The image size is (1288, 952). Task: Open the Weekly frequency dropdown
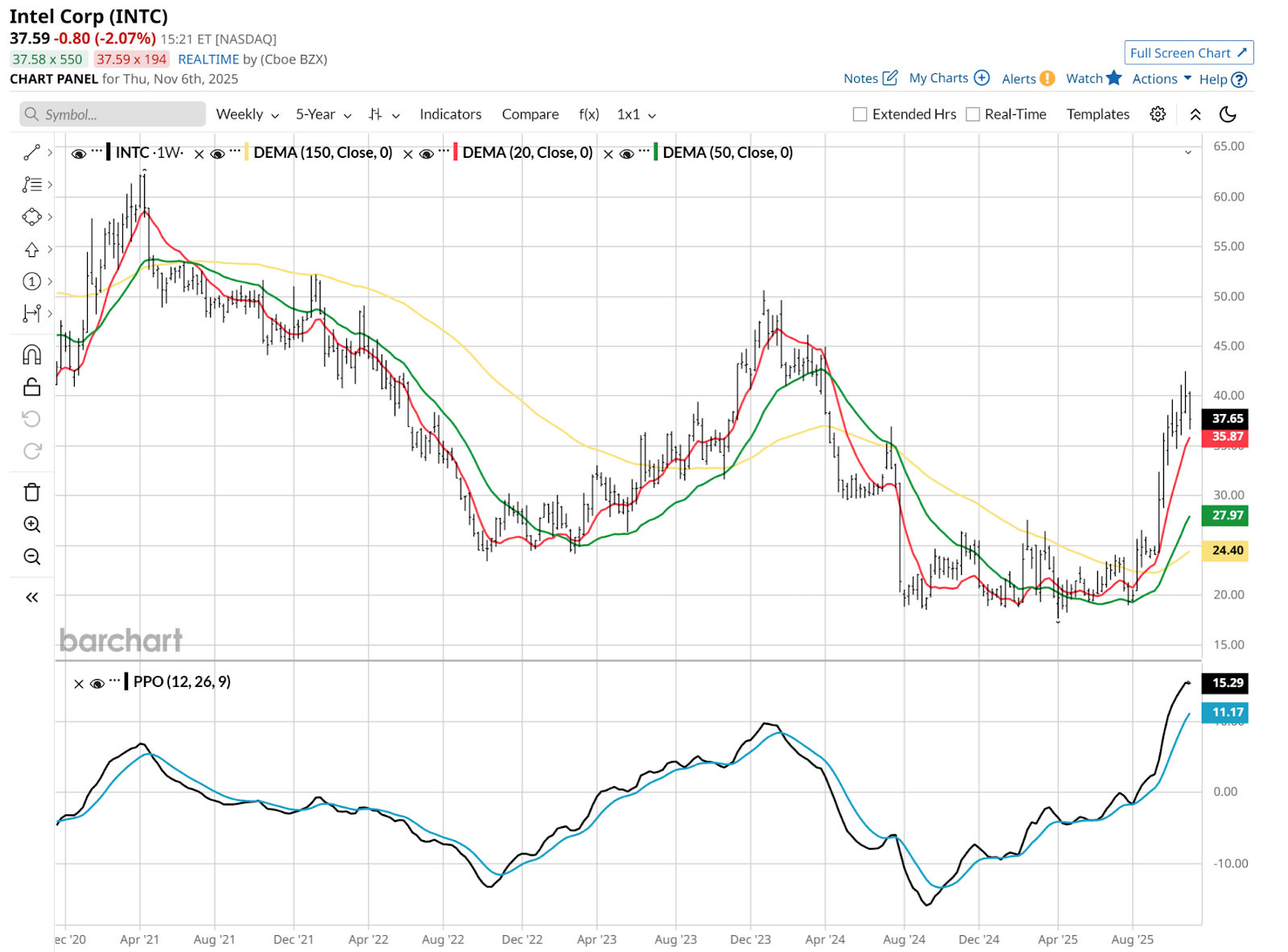[x=247, y=114]
